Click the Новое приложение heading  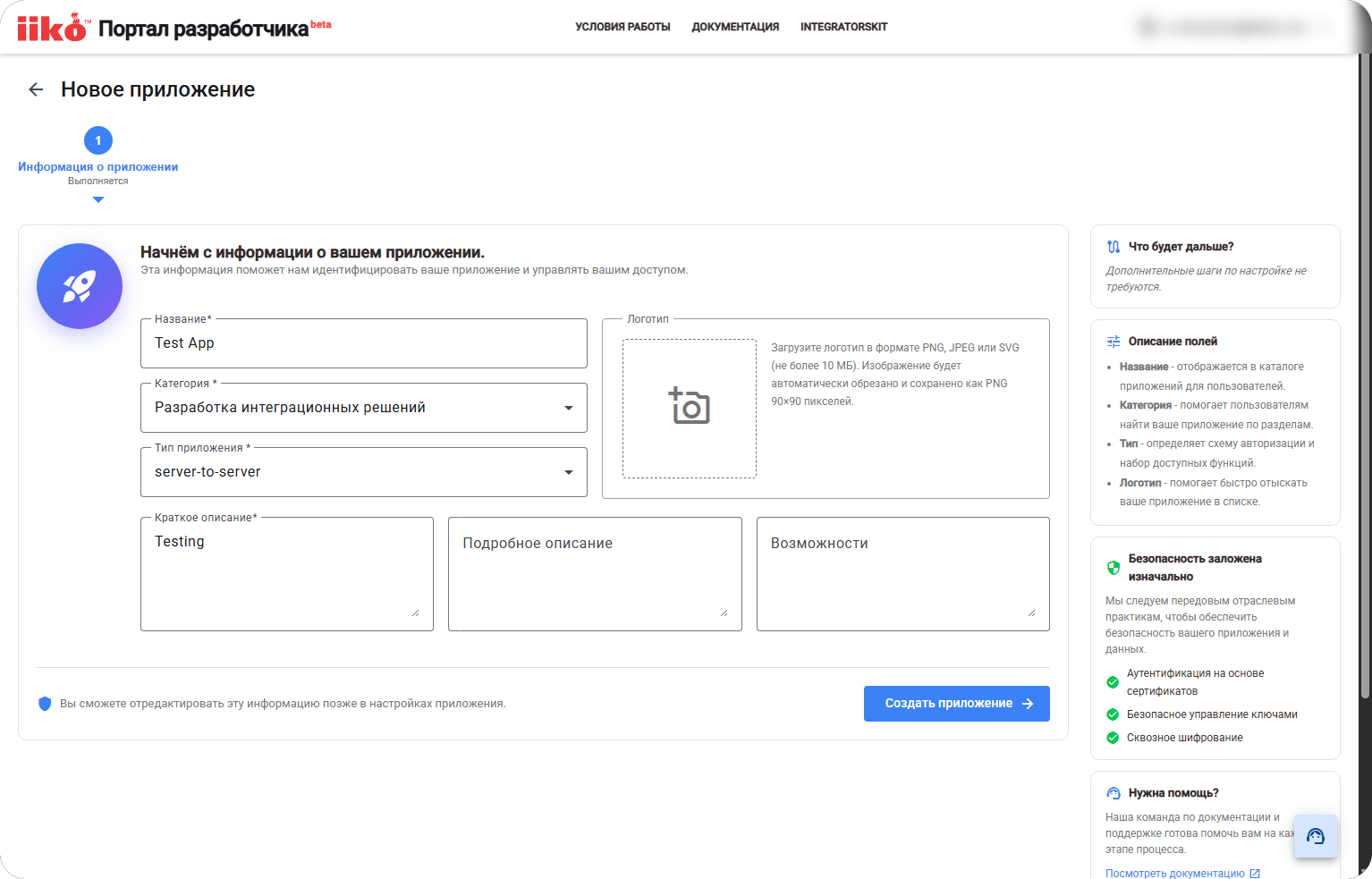pos(158,89)
